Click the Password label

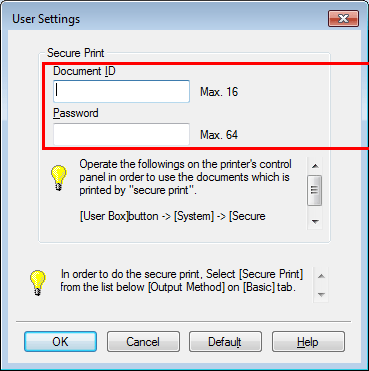(x=76, y=113)
